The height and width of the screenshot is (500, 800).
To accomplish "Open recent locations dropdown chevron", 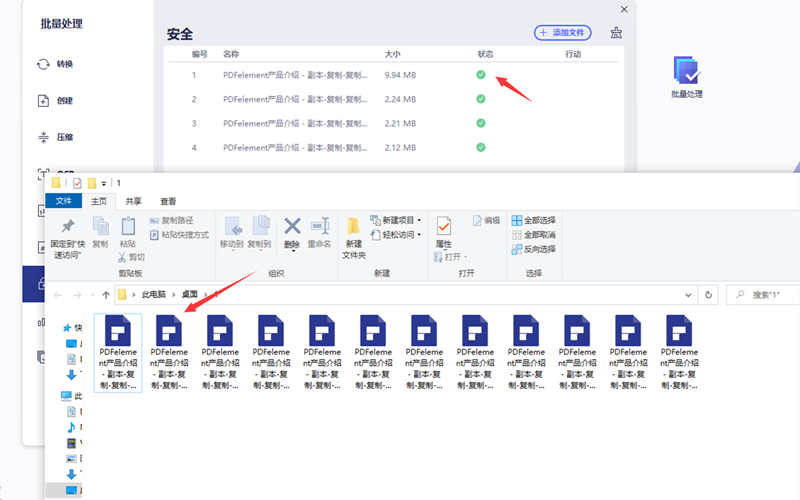I will click(x=92, y=295).
